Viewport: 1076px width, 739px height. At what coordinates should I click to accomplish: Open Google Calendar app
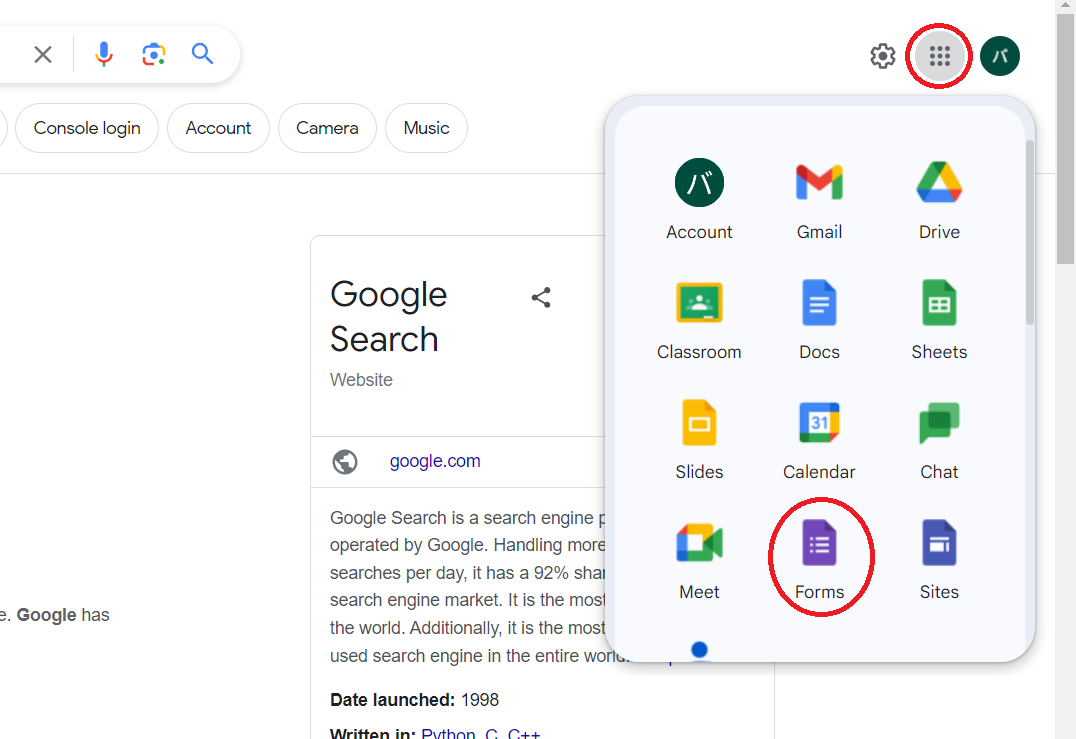819,440
